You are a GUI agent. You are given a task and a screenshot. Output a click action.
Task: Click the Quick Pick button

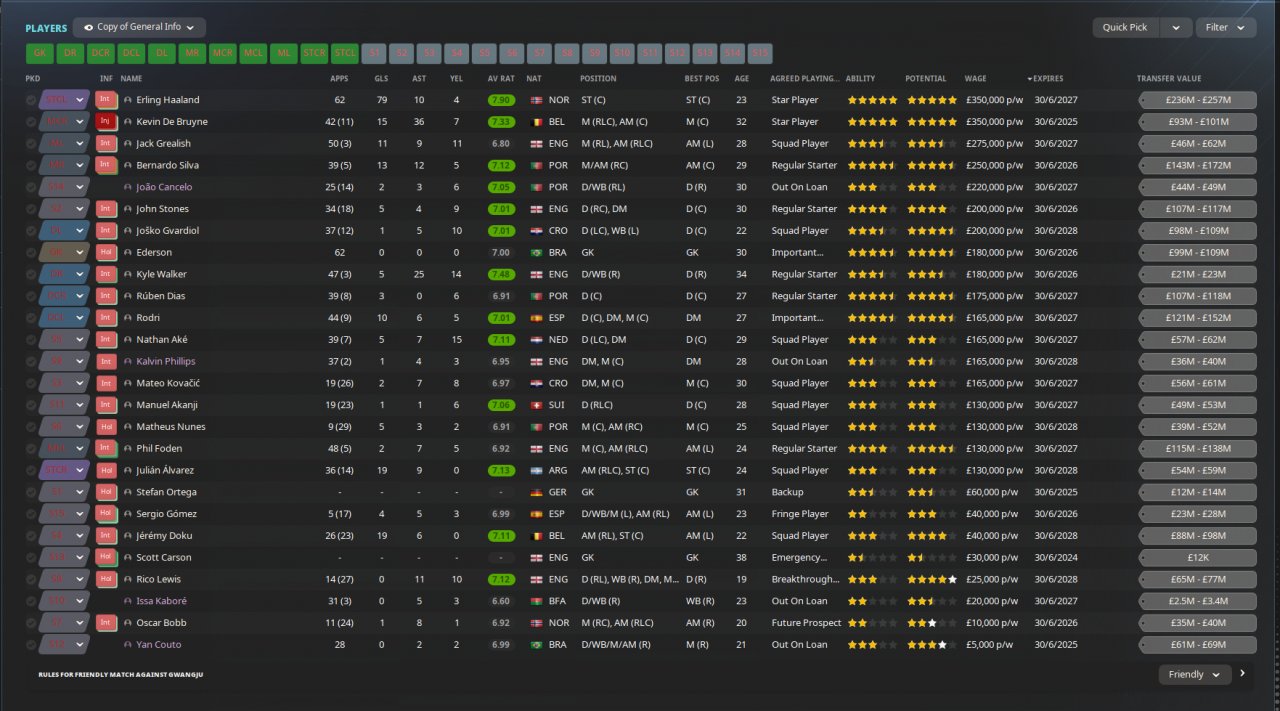click(x=1126, y=28)
